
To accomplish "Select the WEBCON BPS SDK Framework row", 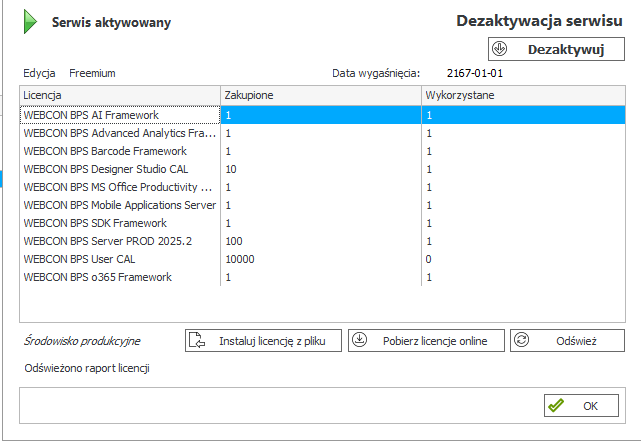I will coord(323,223).
